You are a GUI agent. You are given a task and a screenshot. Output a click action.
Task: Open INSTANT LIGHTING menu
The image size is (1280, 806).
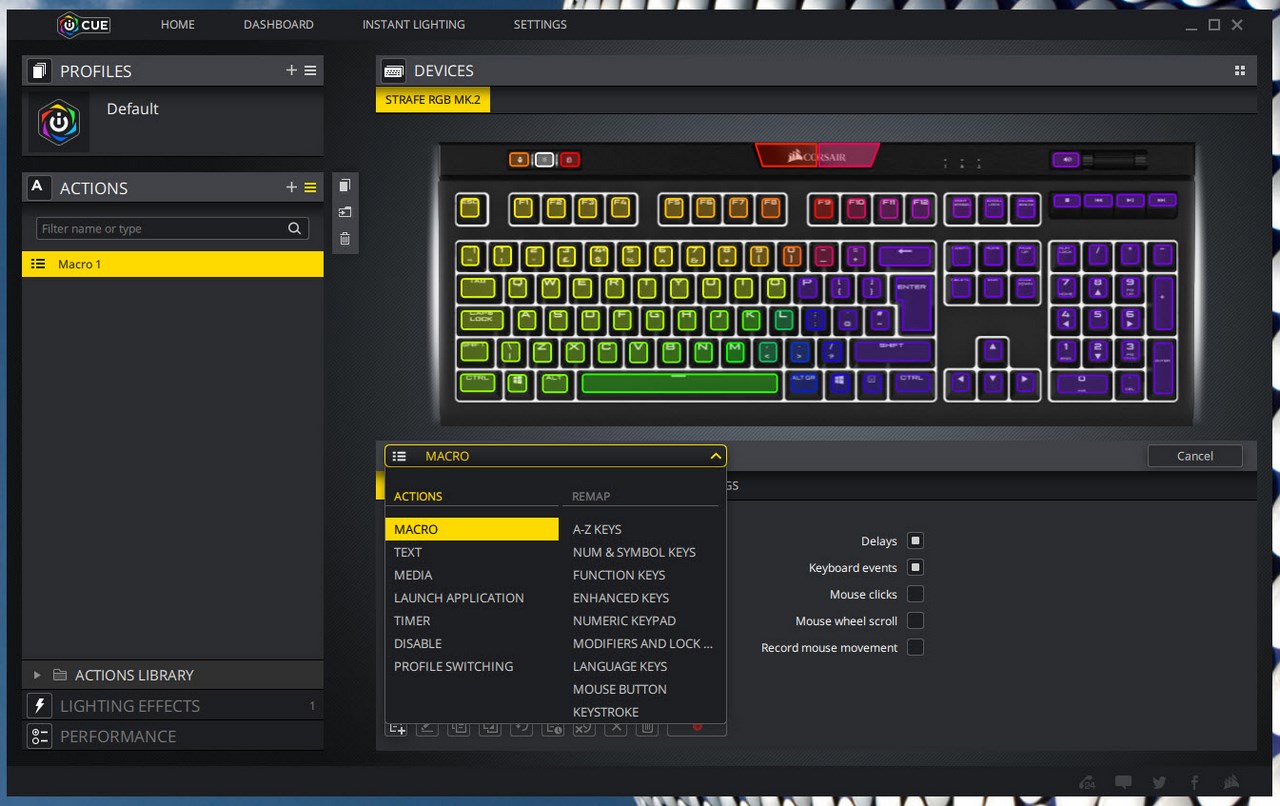(414, 25)
